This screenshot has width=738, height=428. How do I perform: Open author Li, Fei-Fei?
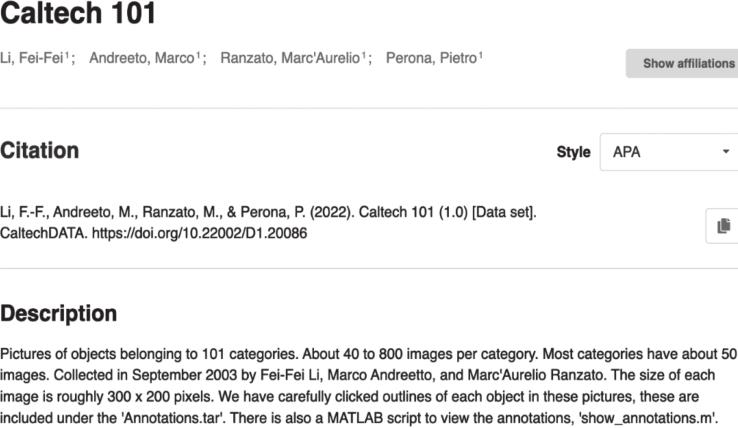(32, 58)
